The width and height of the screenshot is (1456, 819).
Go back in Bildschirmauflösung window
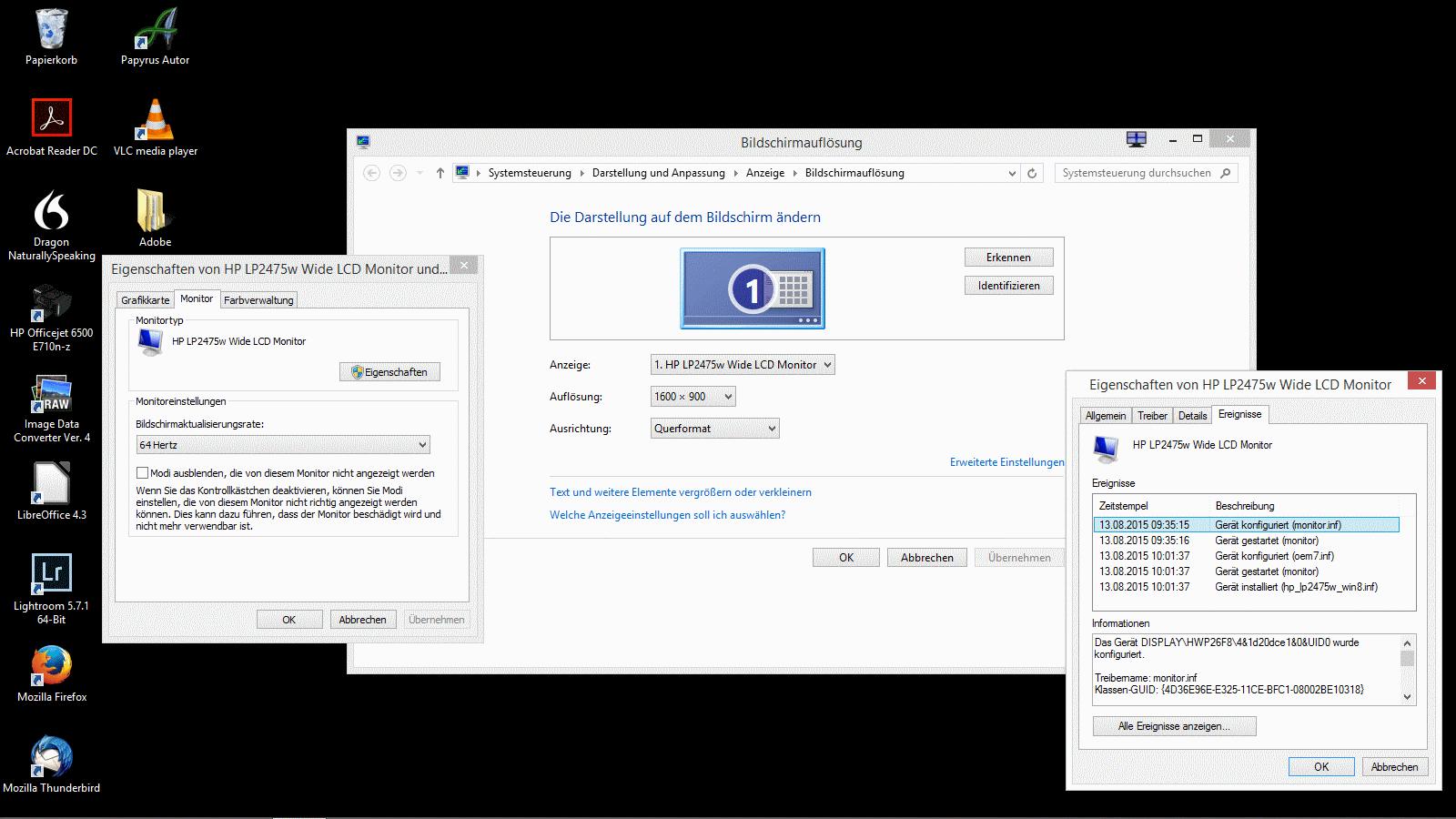[371, 173]
